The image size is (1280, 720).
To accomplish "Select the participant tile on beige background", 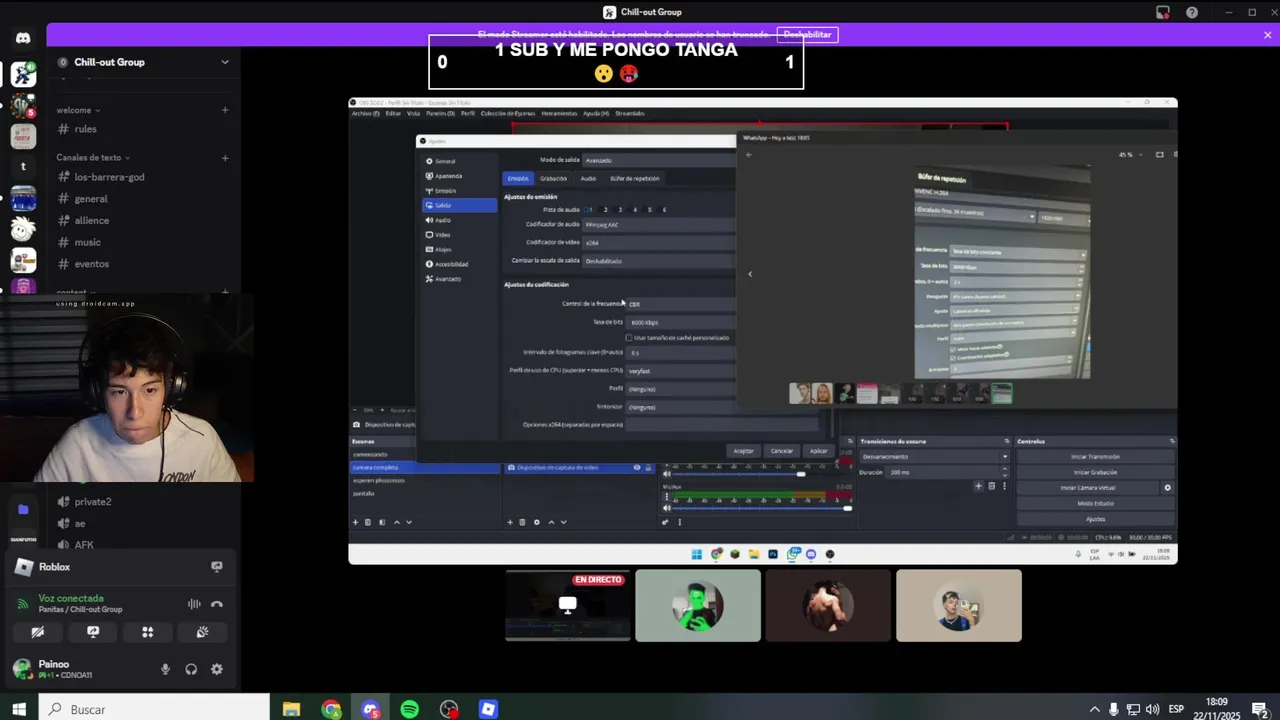I will [x=959, y=605].
